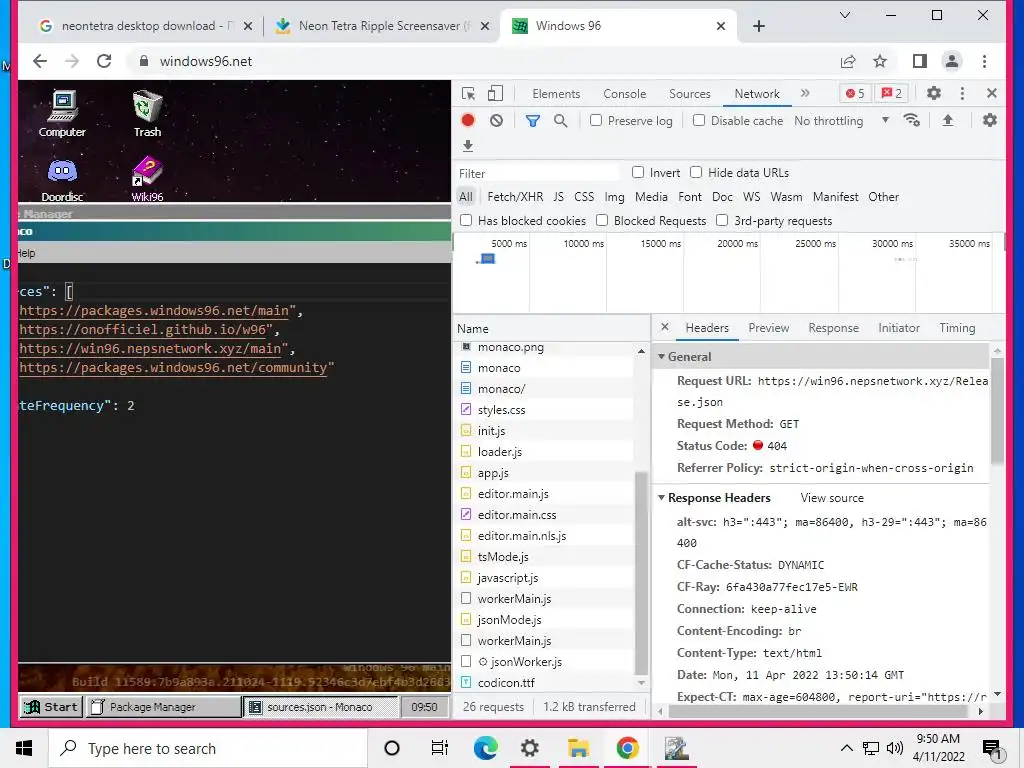Open the Trash desktop icon
The image size is (1024, 768).
tap(147, 114)
